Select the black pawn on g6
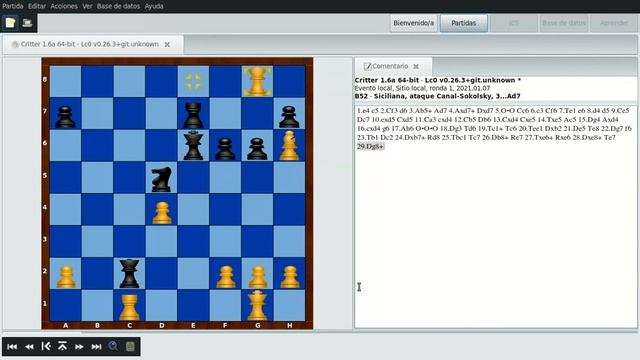Image resolution: width=640 pixels, height=360 pixels. (257, 149)
